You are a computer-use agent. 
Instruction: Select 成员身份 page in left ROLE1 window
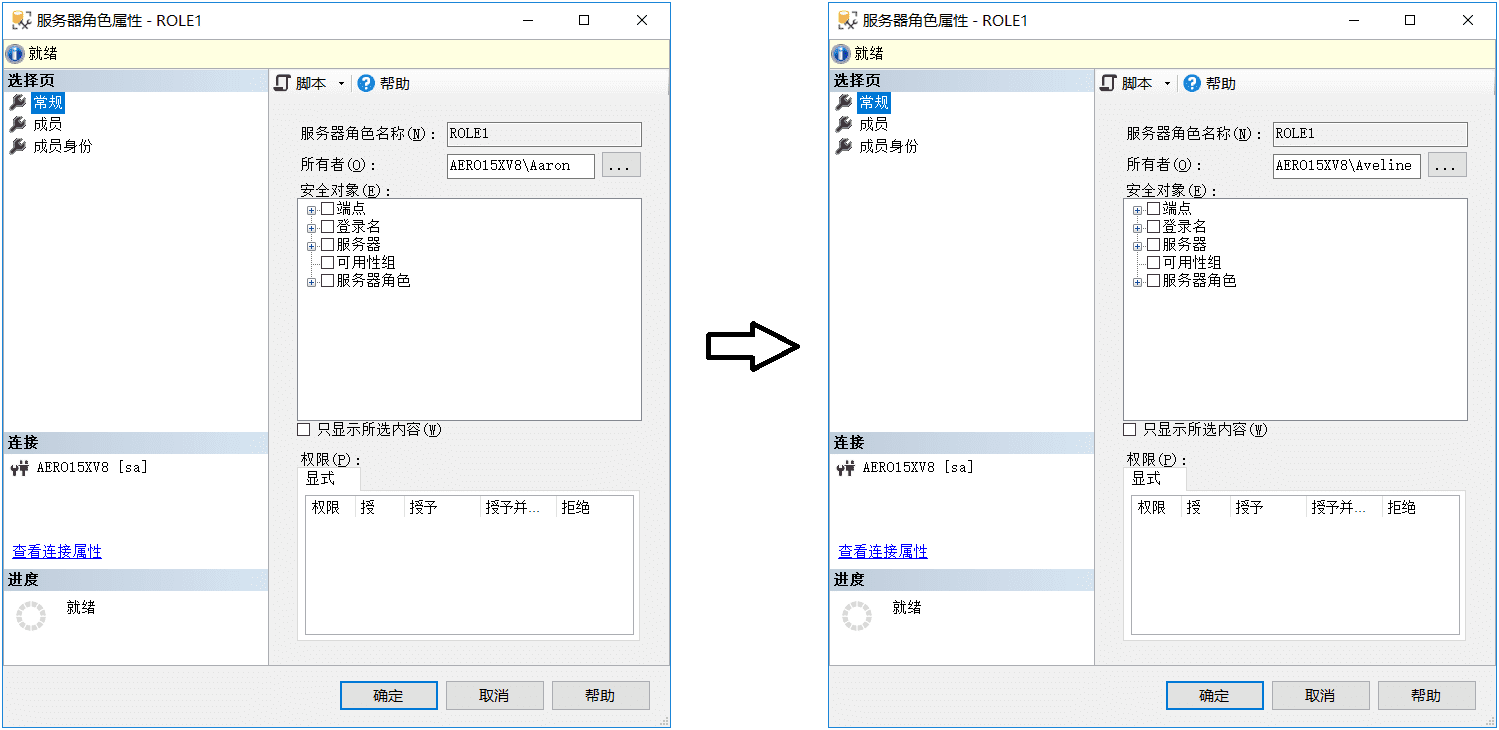(62, 146)
